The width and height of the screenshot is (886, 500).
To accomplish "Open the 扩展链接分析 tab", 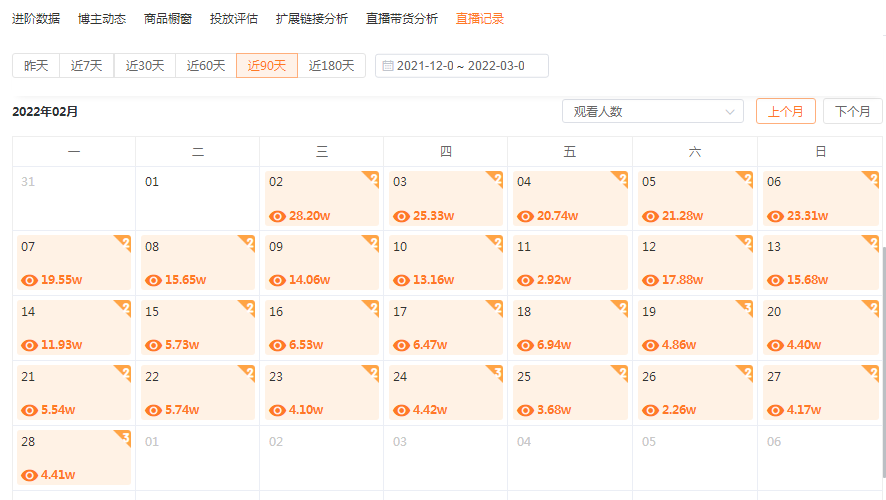I will tap(312, 19).
